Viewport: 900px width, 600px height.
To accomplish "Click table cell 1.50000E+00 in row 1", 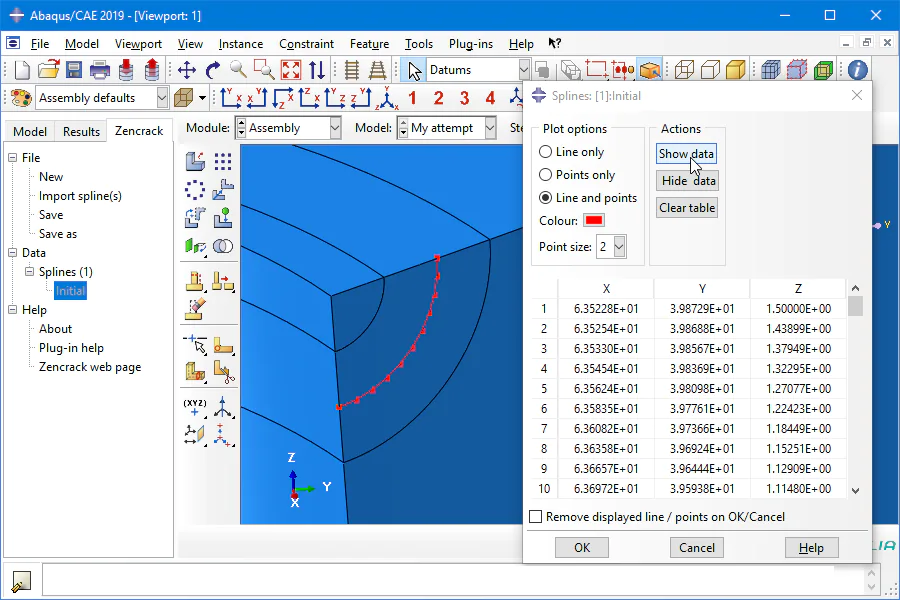I will coord(798,309).
